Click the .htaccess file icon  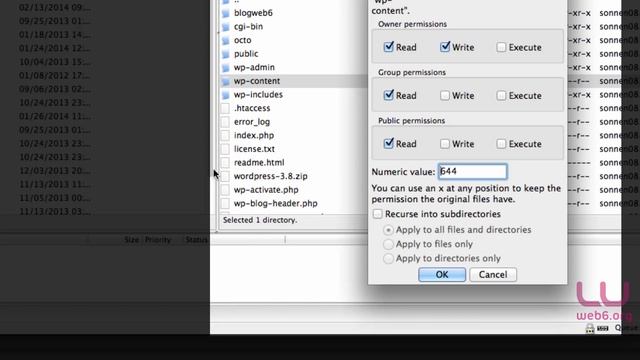225,108
